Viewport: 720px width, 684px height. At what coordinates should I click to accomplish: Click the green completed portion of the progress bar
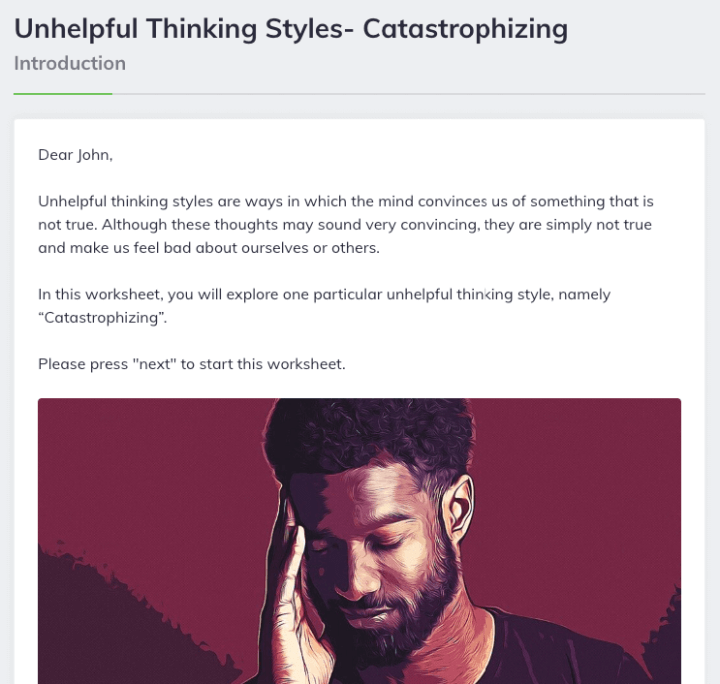click(x=62, y=94)
